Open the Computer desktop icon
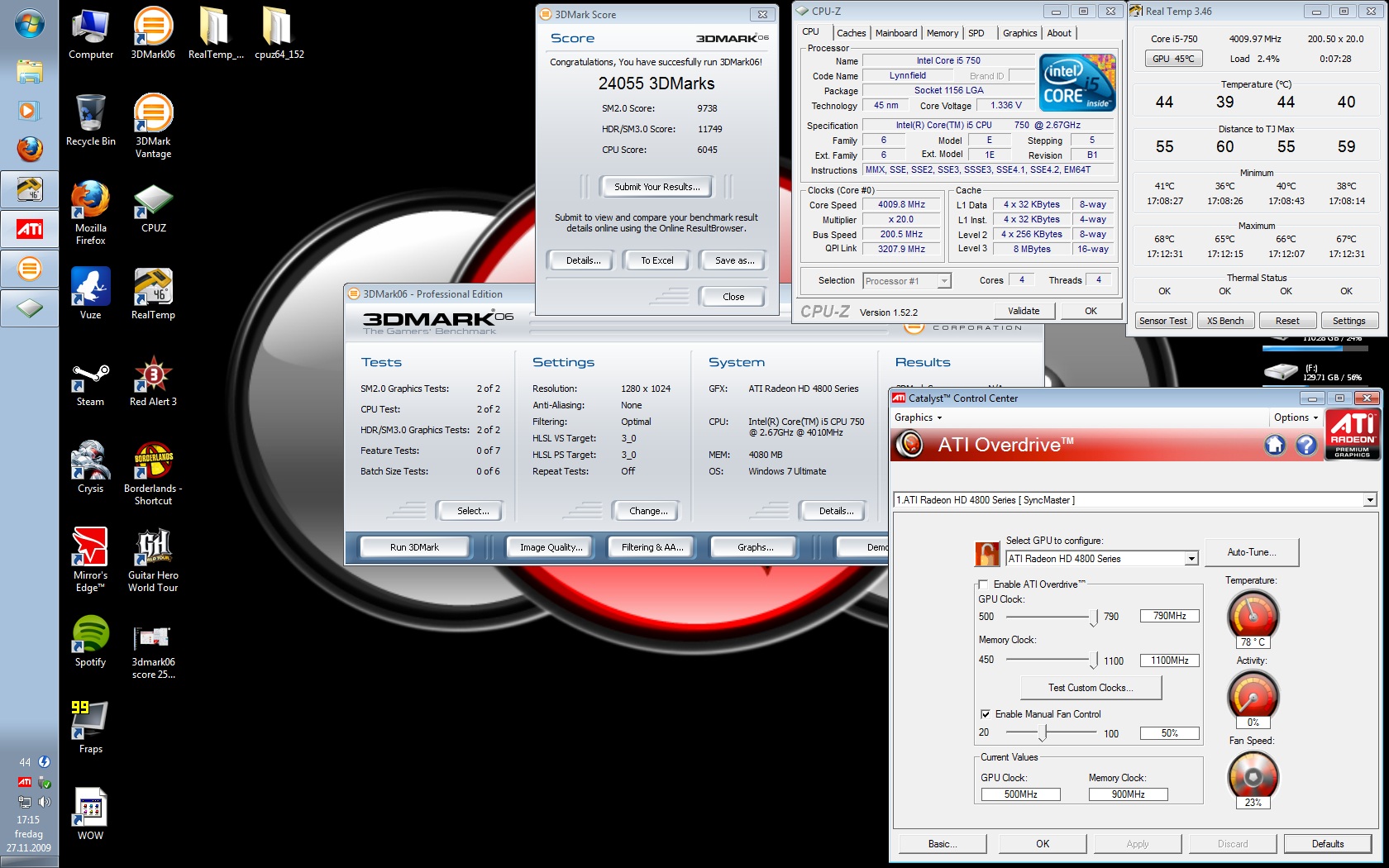Image resolution: width=1389 pixels, height=868 pixels. [x=91, y=34]
